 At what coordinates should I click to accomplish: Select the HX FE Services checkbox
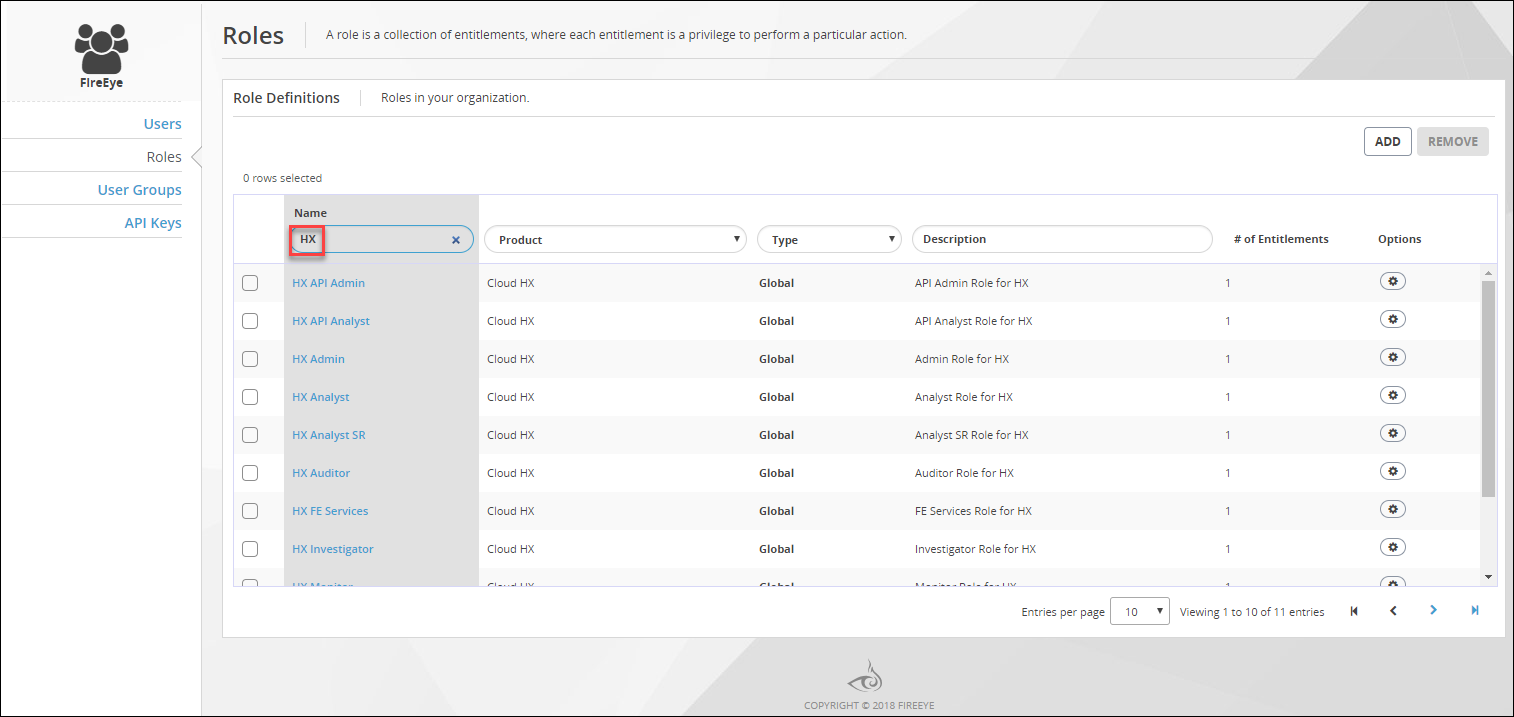[250, 511]
